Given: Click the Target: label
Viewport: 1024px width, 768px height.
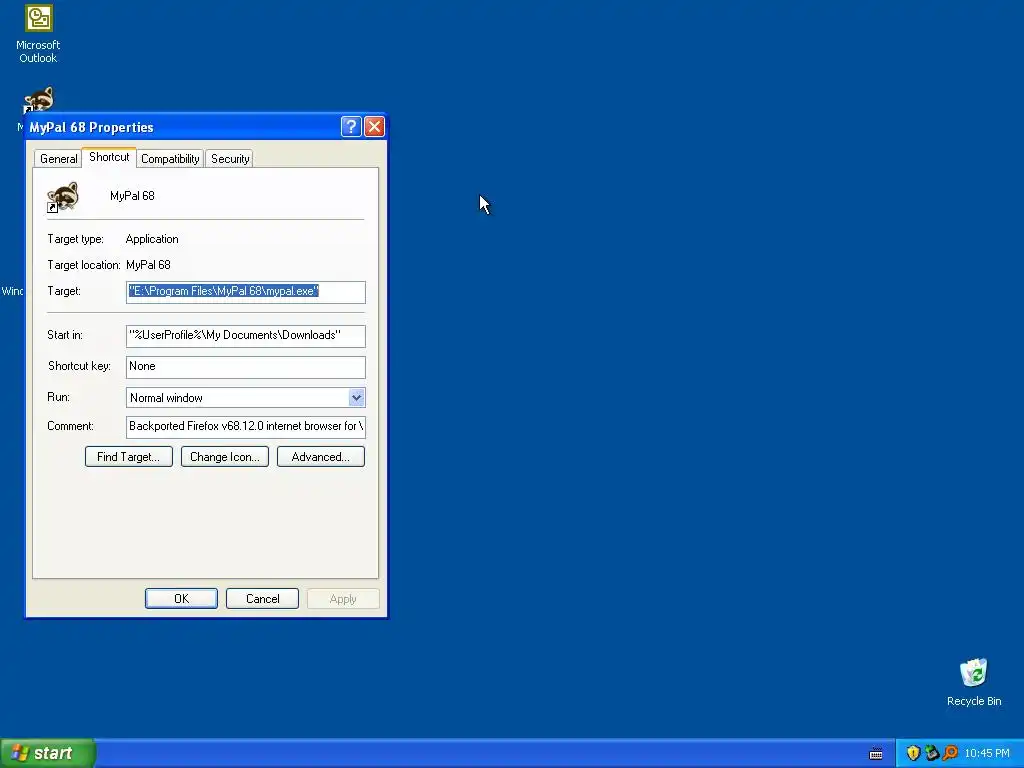Looking at the screenshot, I should 64,291.
